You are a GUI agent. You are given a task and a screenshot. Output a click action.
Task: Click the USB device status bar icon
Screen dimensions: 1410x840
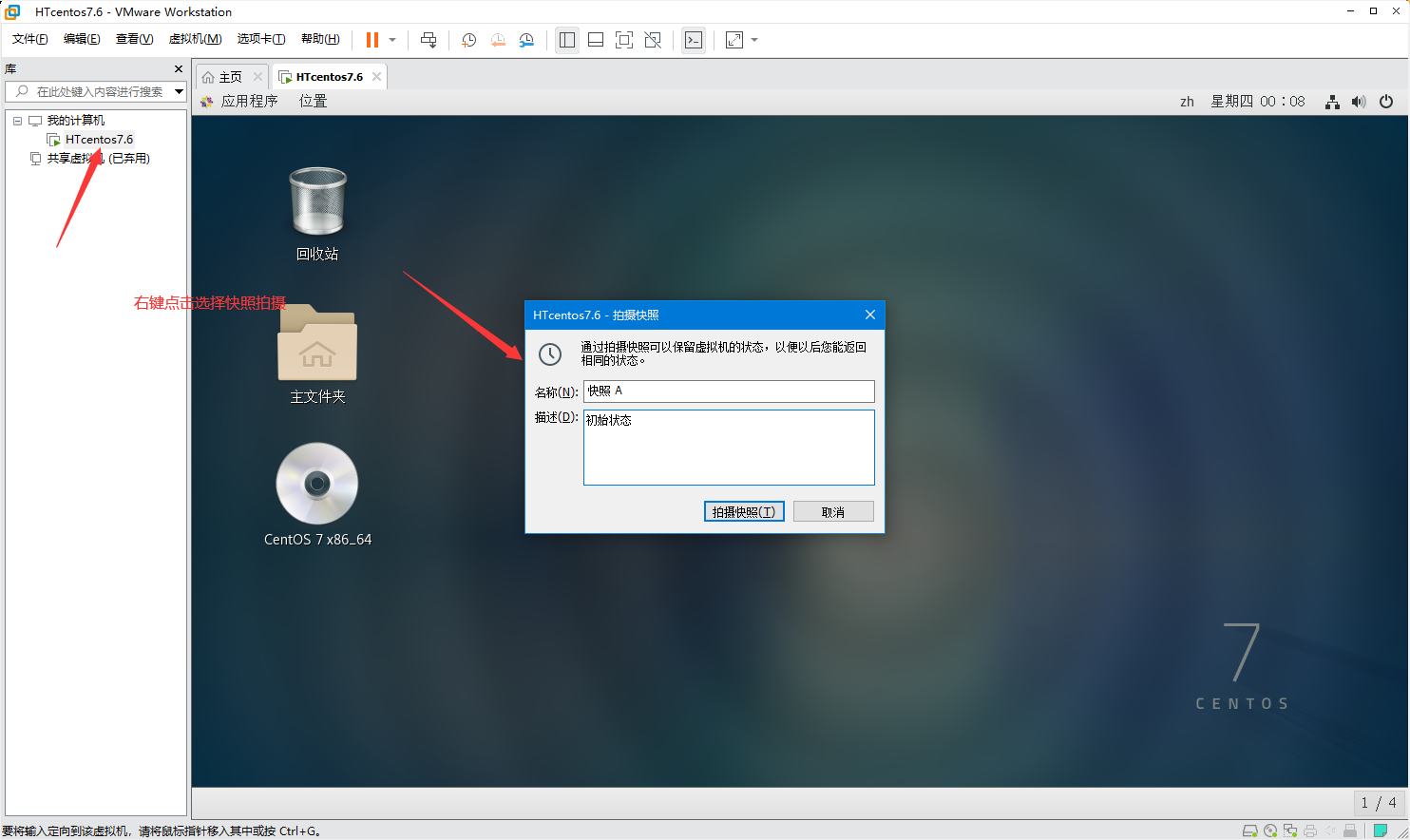tap(1350, 831)
